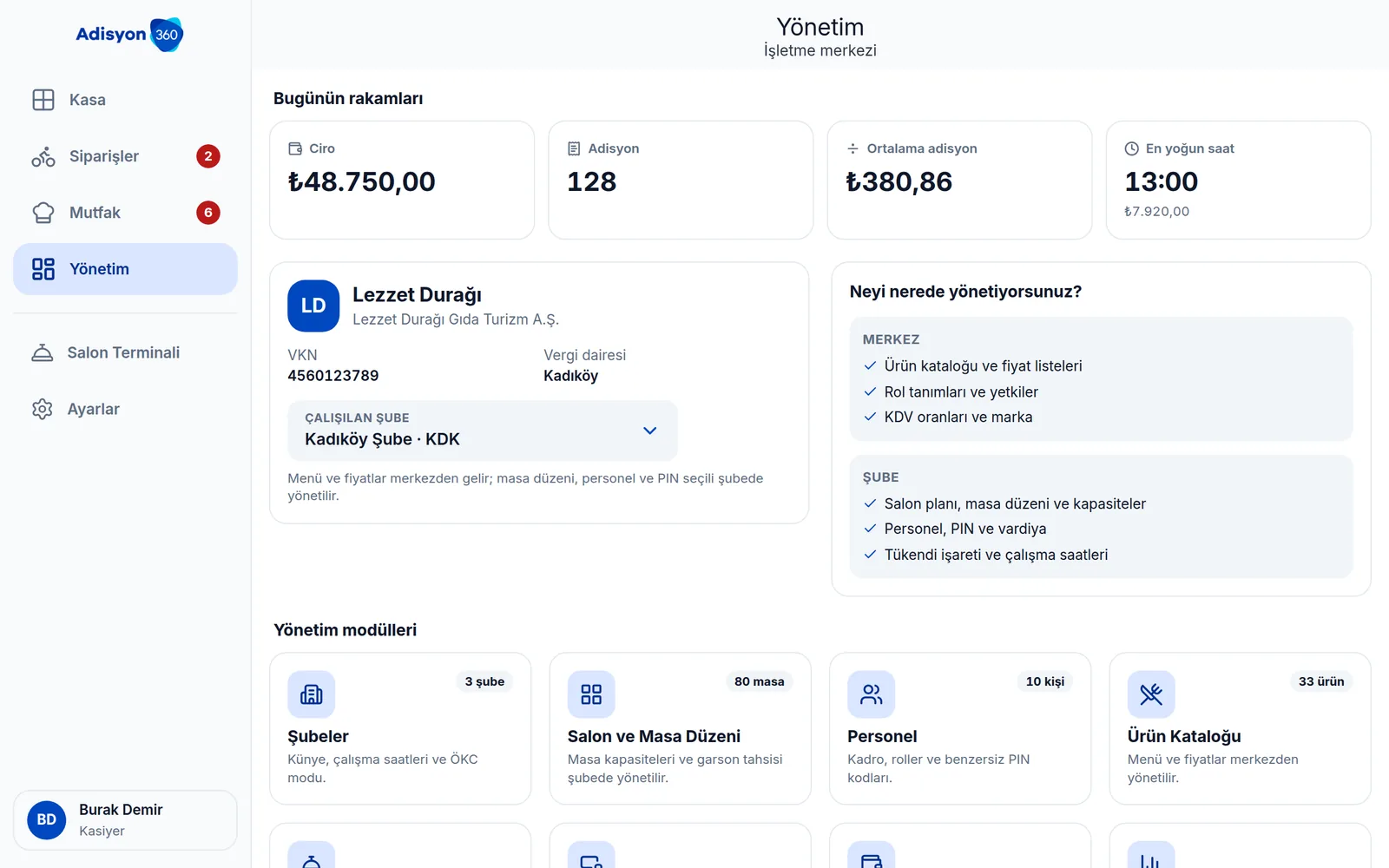Click the Adisyon receipt icon

574,148
